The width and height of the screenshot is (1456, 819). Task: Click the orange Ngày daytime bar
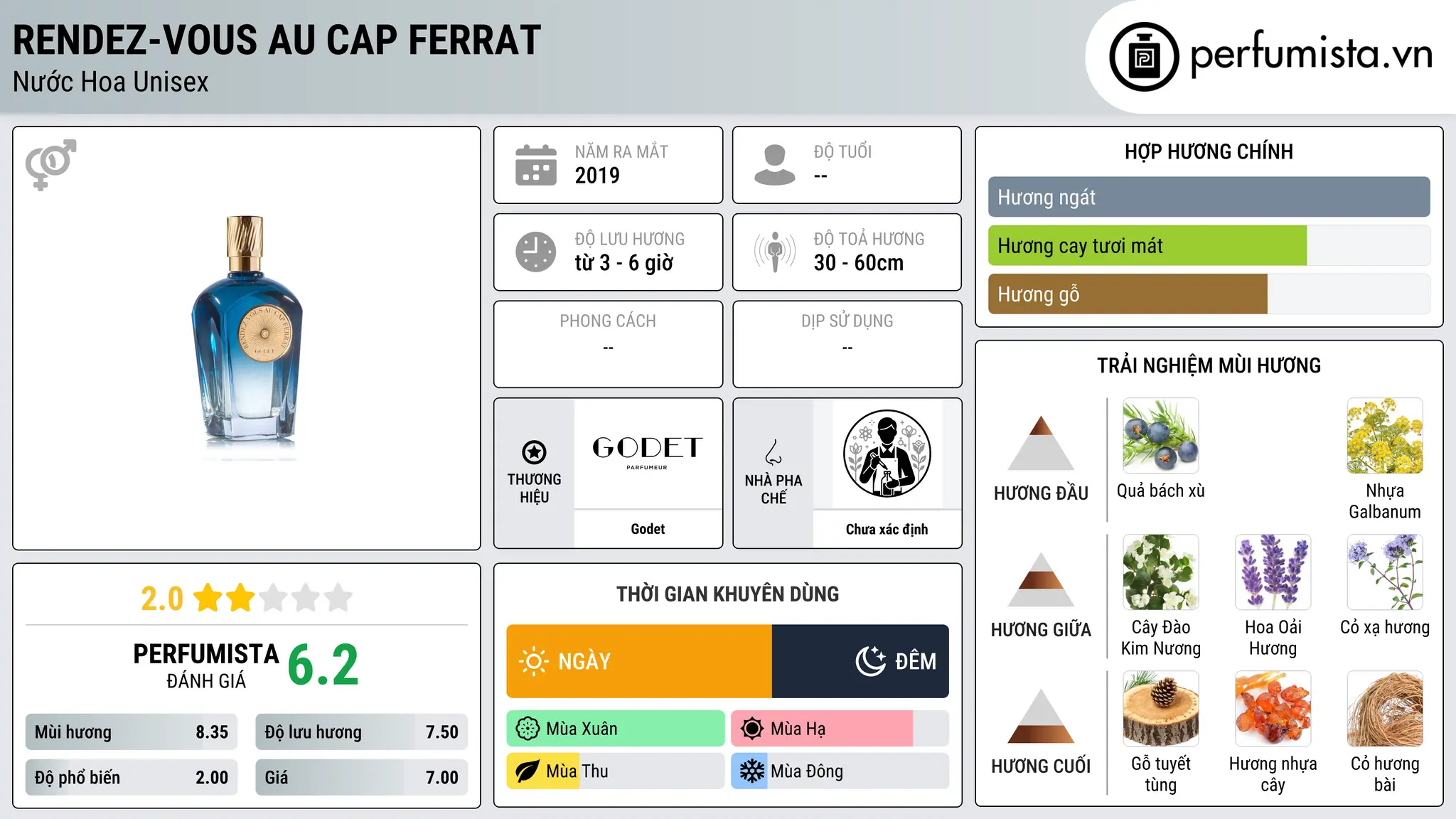click(x=639, y=661)
